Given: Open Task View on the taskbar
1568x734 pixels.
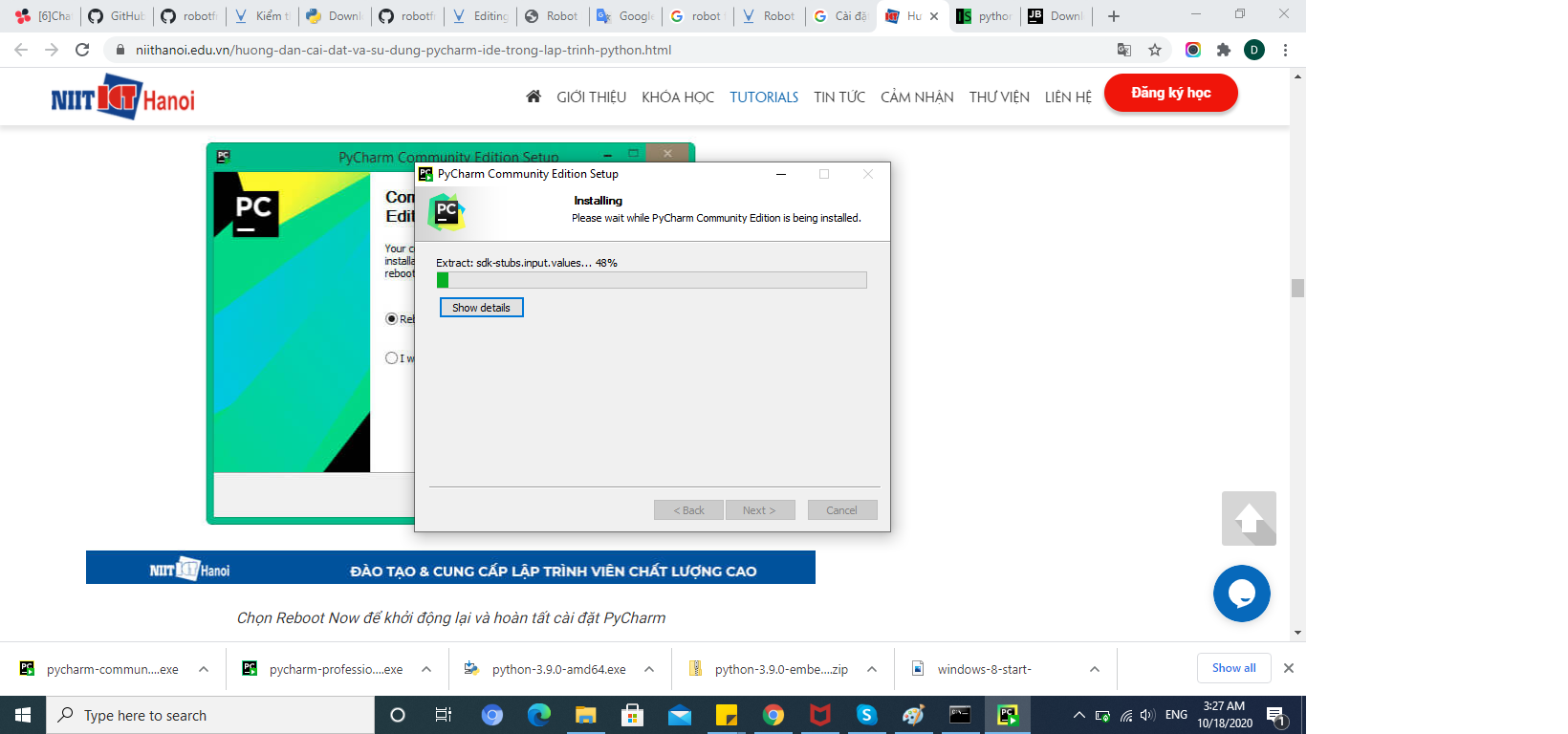Looking at the screenshot, I should (x=444, y=715).
